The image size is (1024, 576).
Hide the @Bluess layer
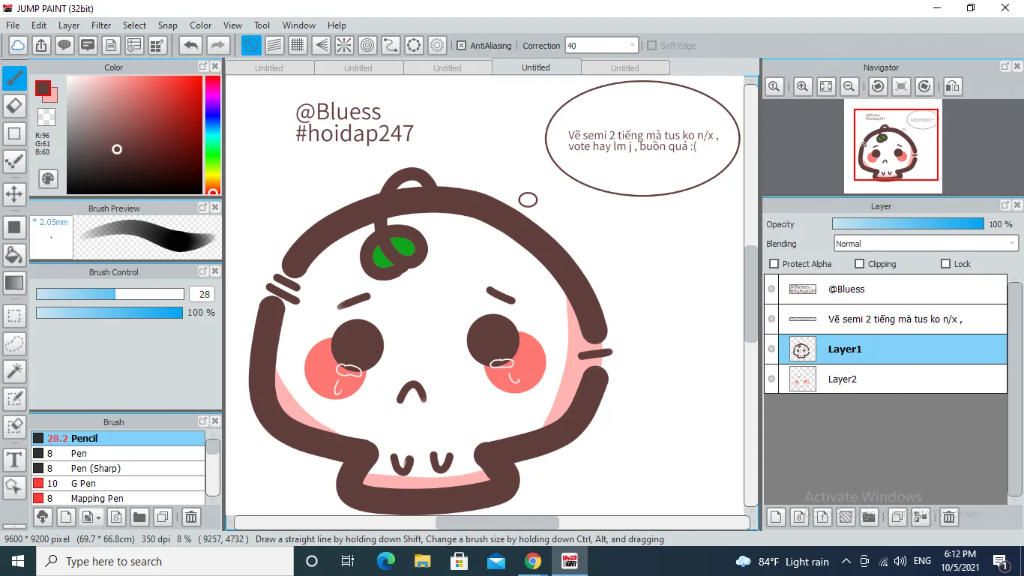(771, 289)
